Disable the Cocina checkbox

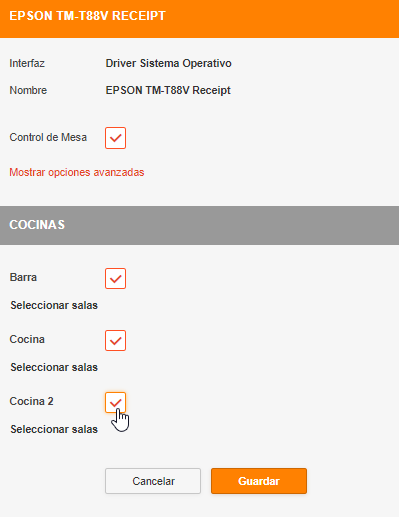115,340
